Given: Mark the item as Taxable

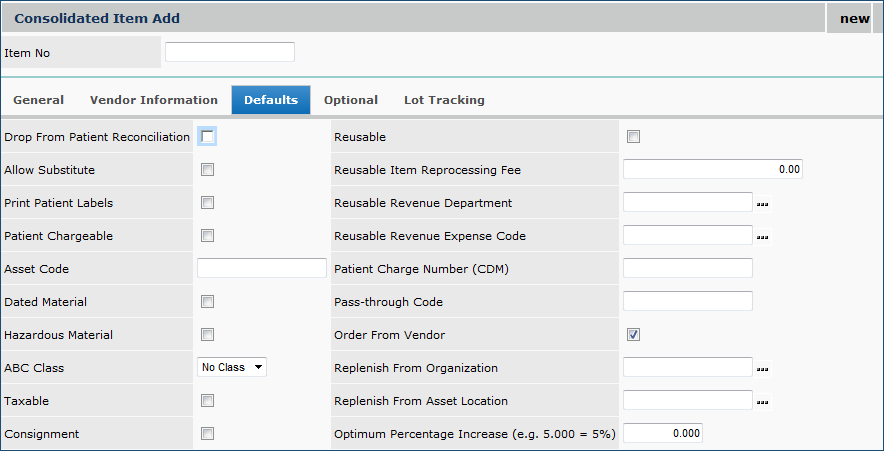Looking at the screenshot, I should (208, 401).
